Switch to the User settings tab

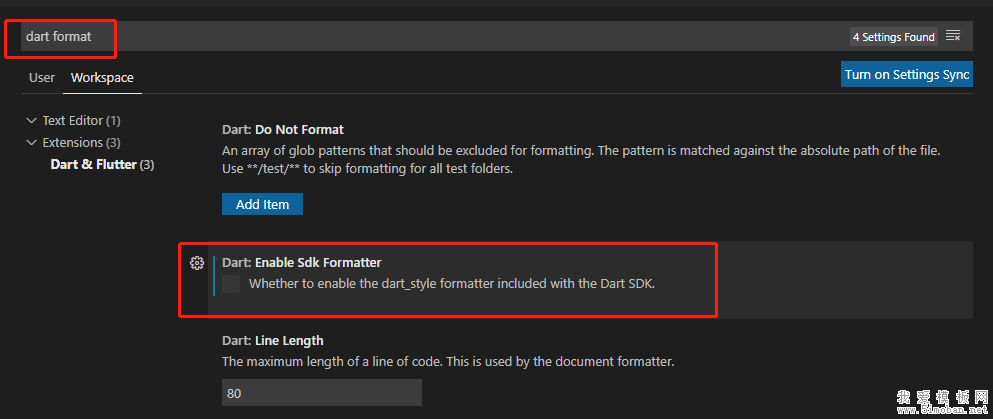point(42,78)
